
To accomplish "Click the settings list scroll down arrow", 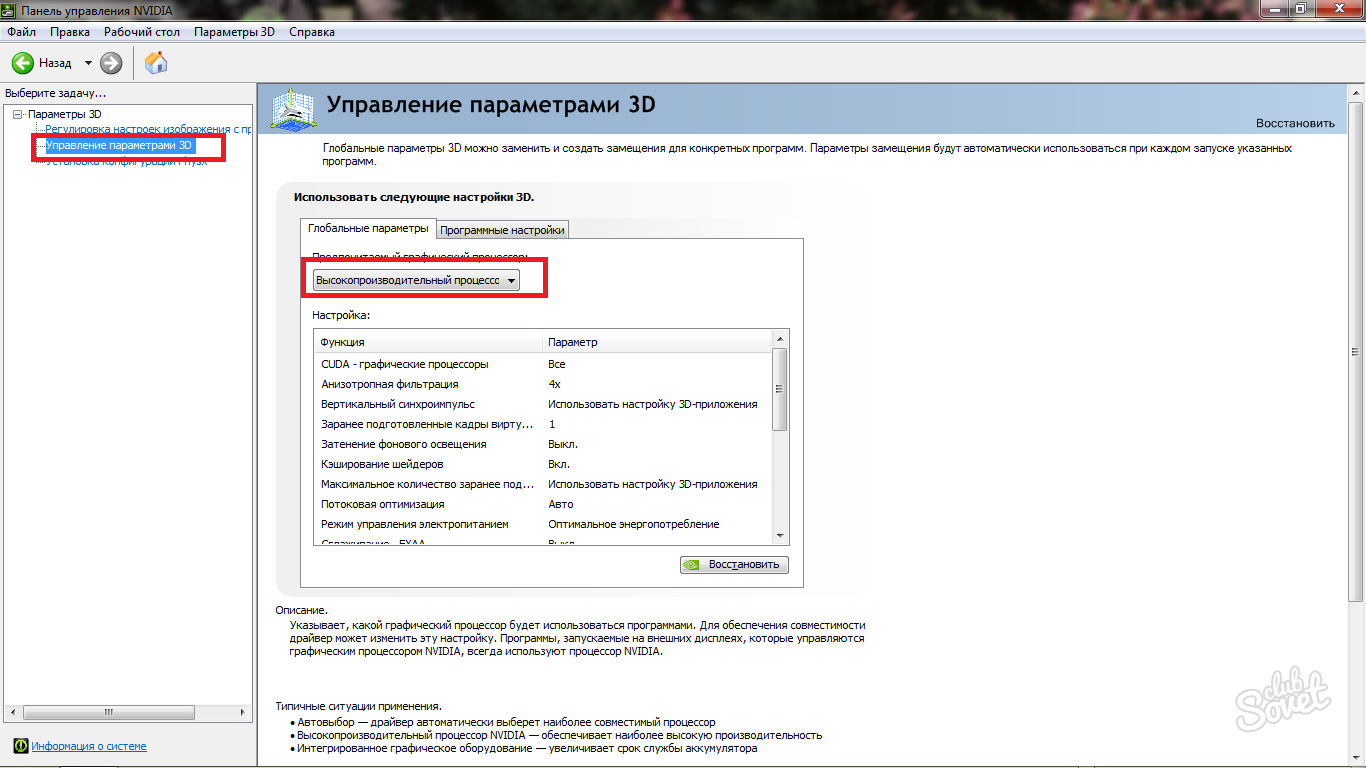I will point(781,536).
